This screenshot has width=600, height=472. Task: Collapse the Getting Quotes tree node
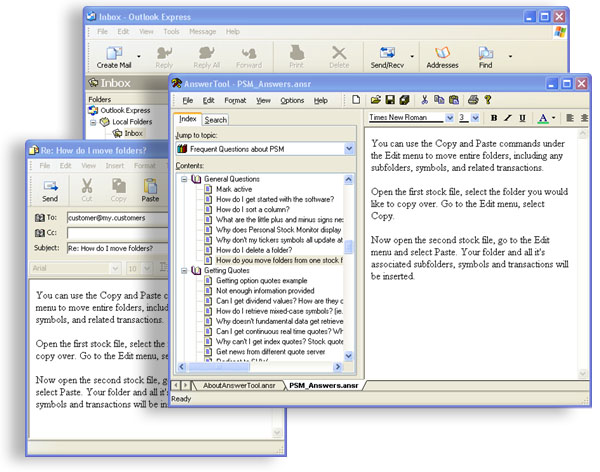(x=184, y=270)
